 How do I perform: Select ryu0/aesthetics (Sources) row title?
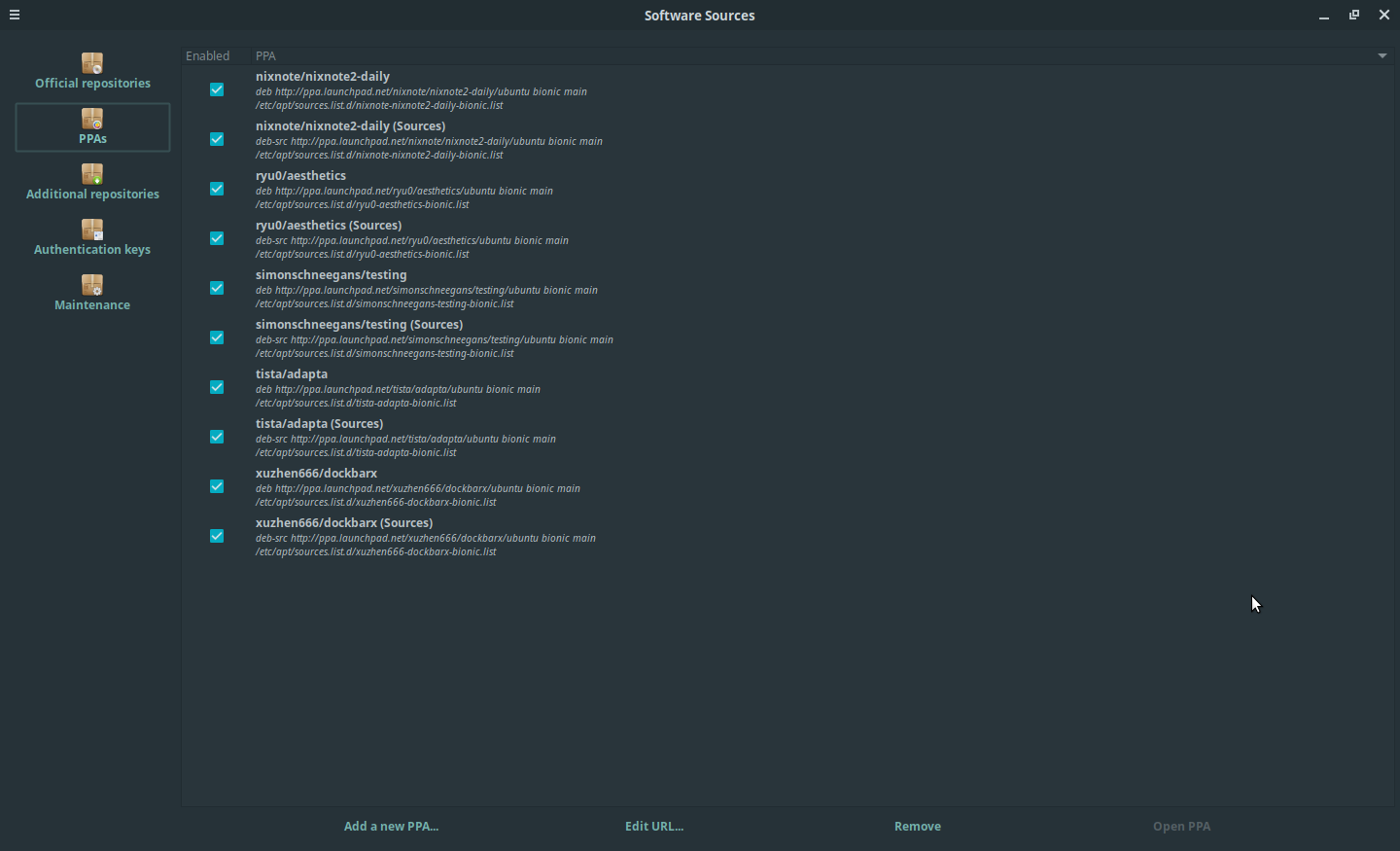click(x=329, y=226)
